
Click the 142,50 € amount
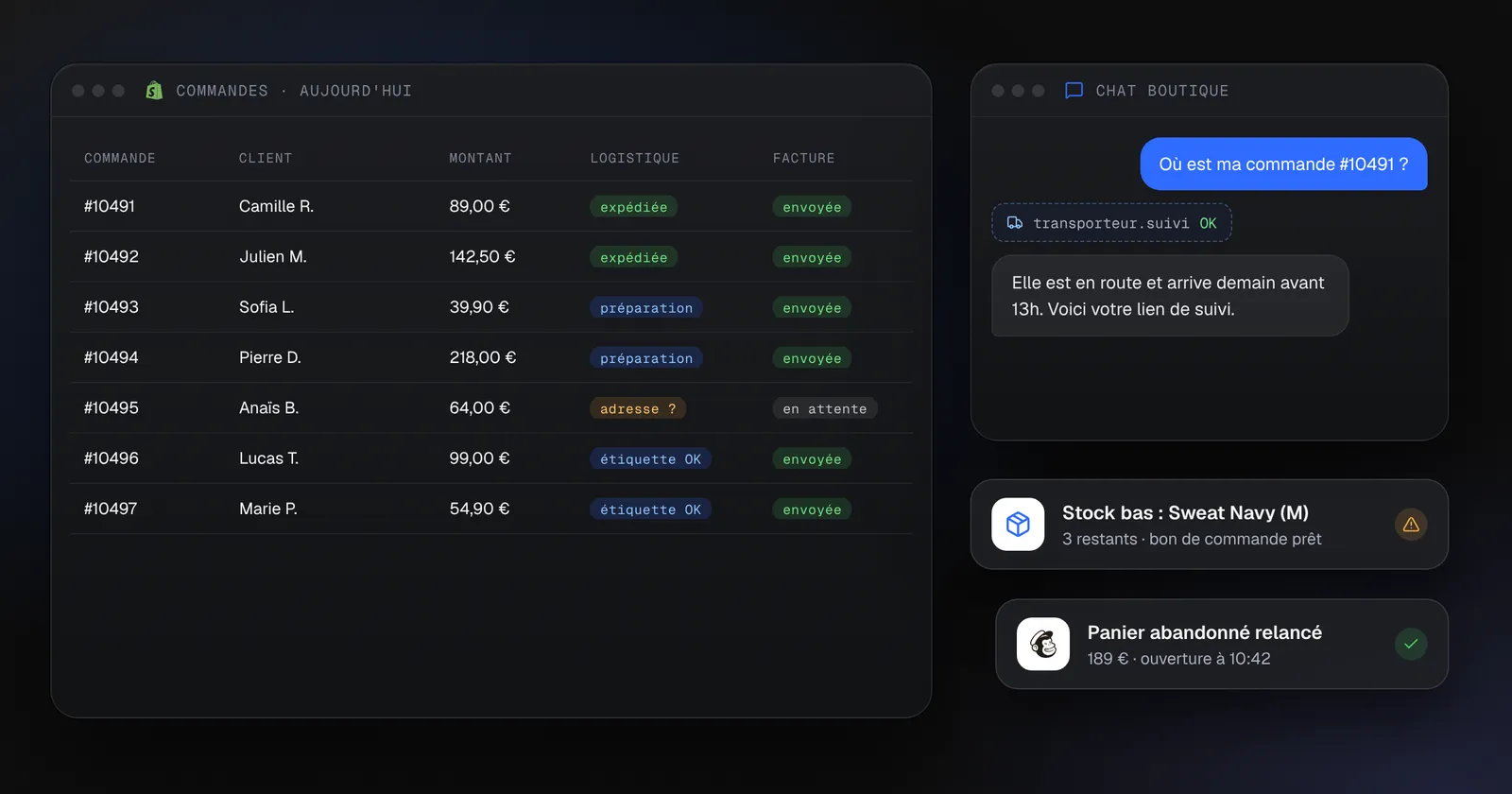(482, 256)
